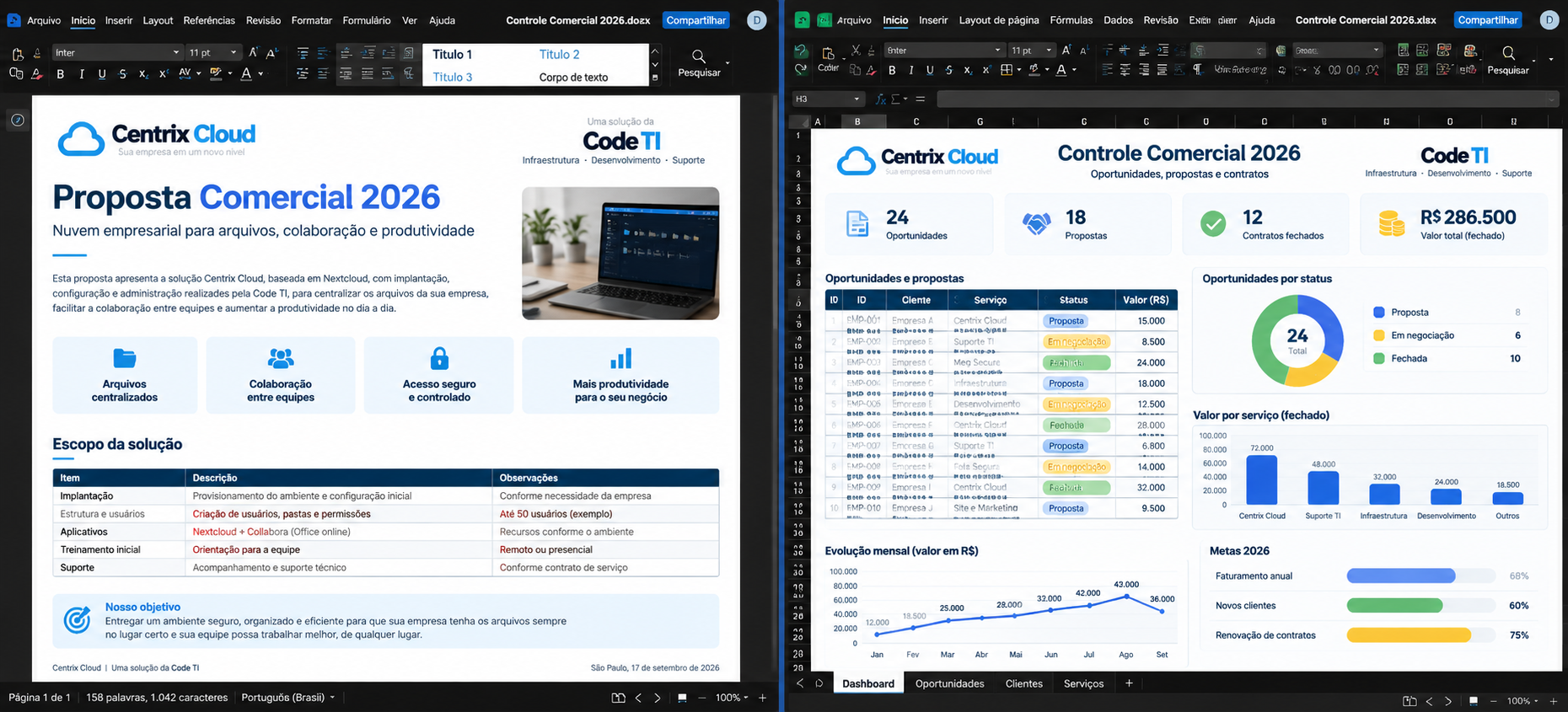The image size is (1568, 712).
Task: Align cell text right in the spreadsheet toolbar
Action: [x=1144, y=70]
